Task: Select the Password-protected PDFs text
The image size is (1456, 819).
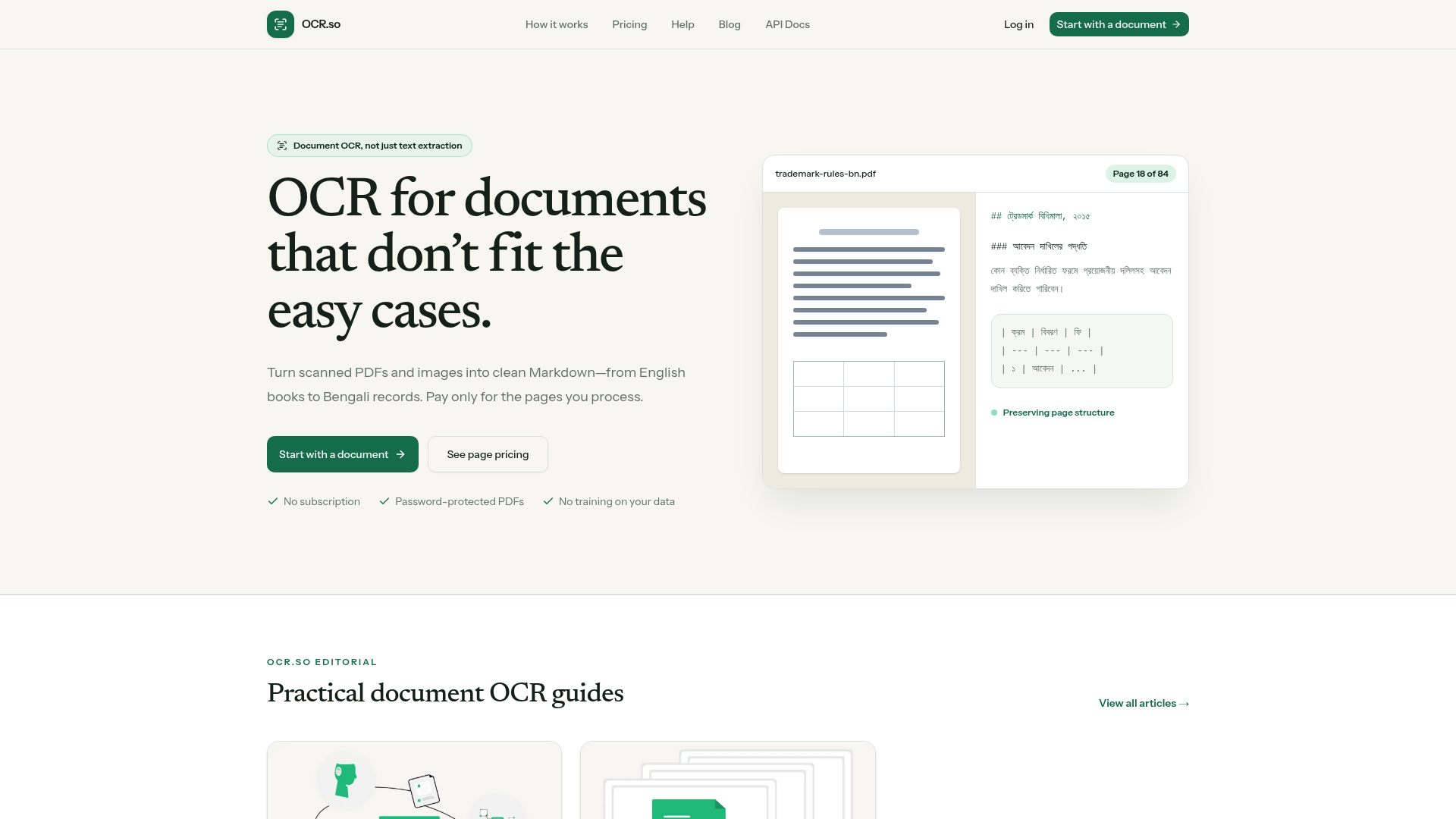Action: (x=460, y=501)
